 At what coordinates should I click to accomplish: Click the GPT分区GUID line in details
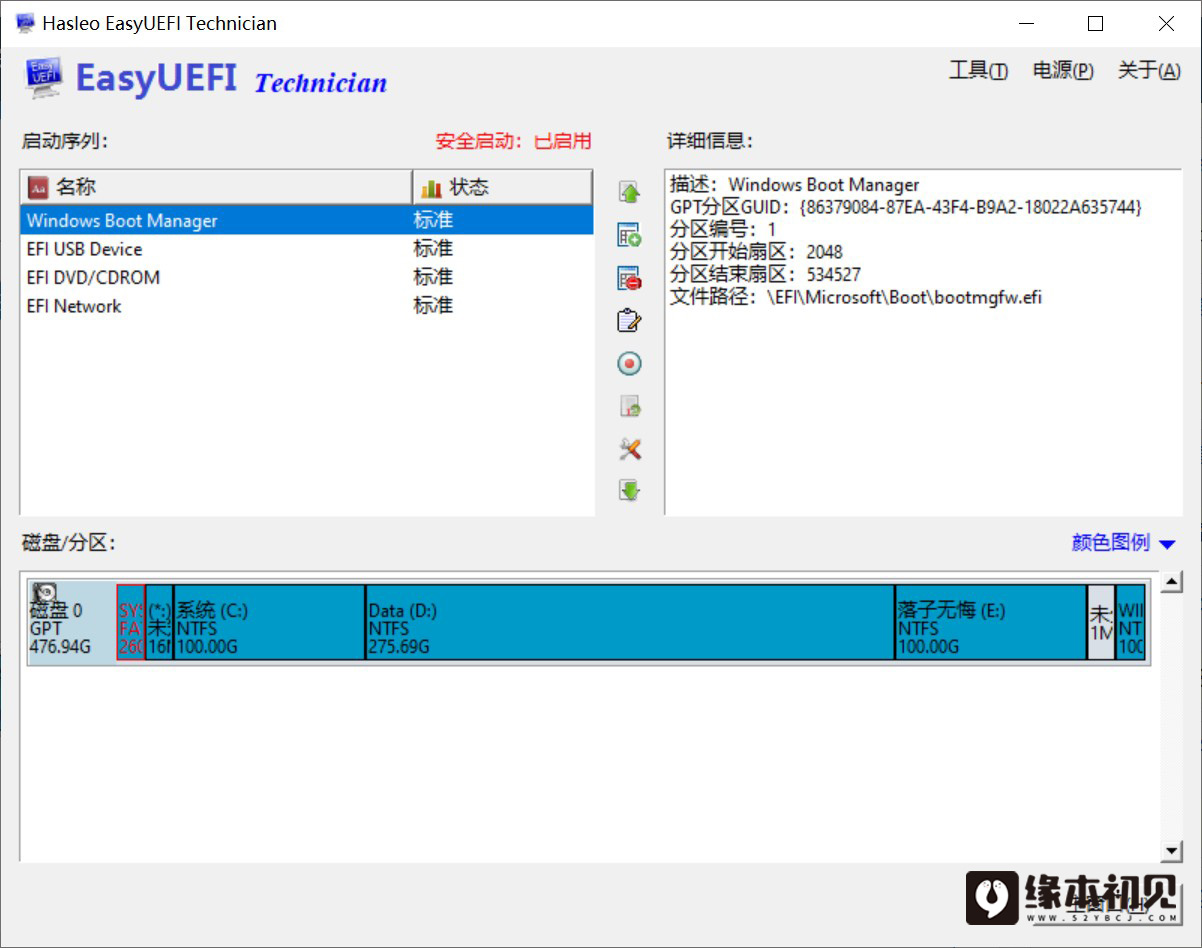pos(906,207)
